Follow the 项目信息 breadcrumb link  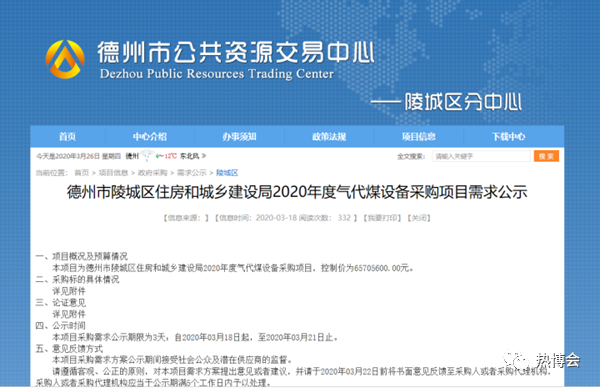(x=113, y=173)
